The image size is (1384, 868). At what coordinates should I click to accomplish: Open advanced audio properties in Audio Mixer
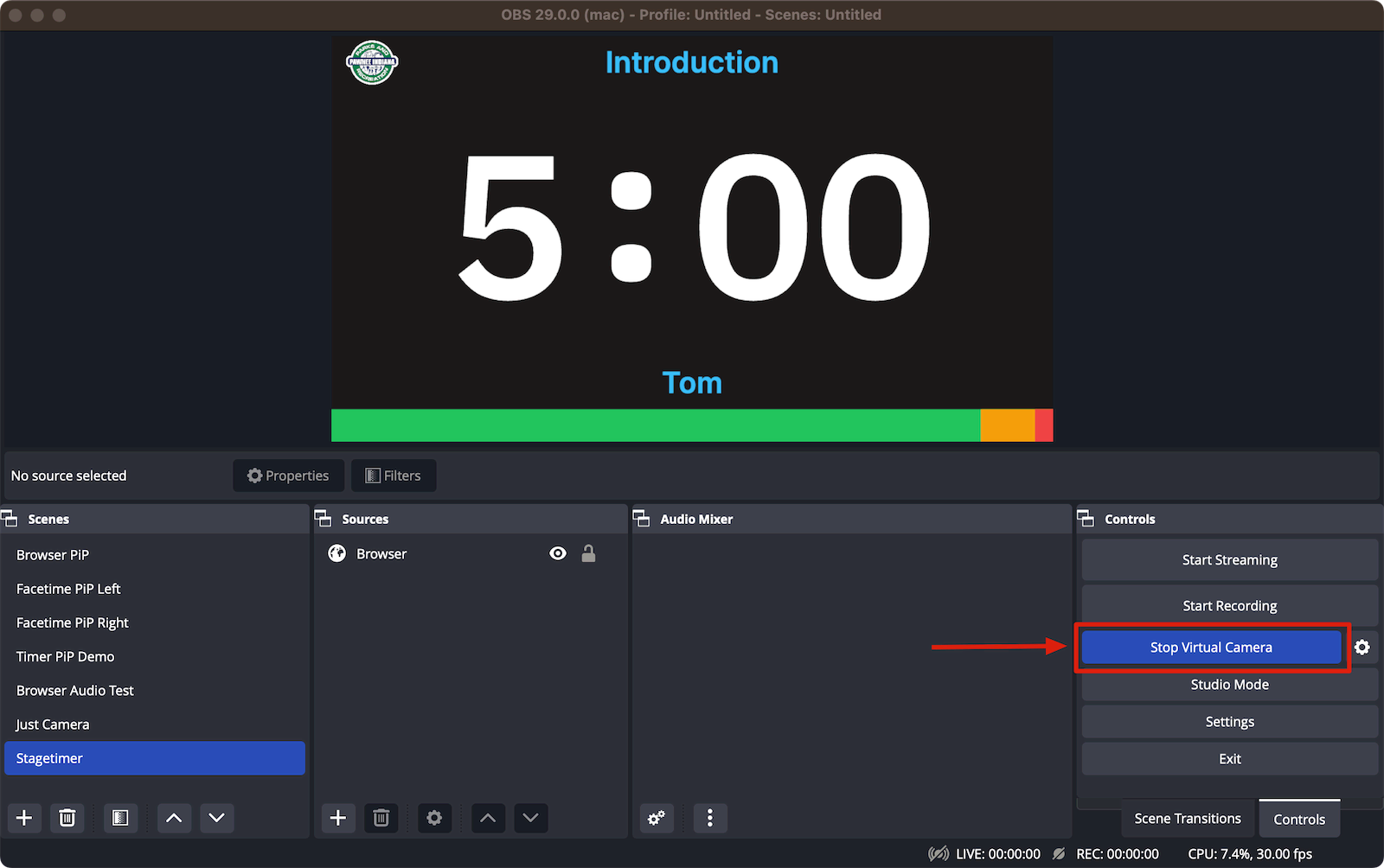pyautogui.click(x=657, y=818)
